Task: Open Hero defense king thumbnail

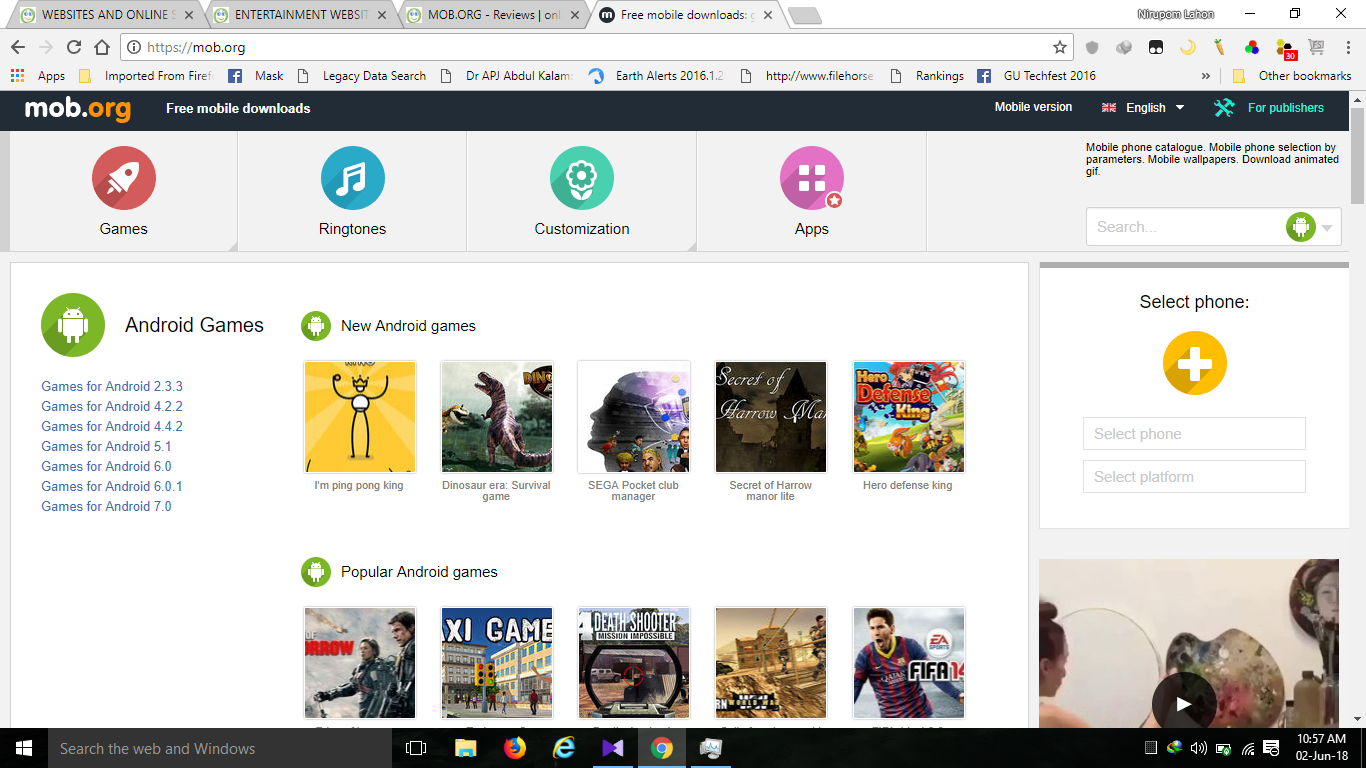Action: tap(909, 417)
